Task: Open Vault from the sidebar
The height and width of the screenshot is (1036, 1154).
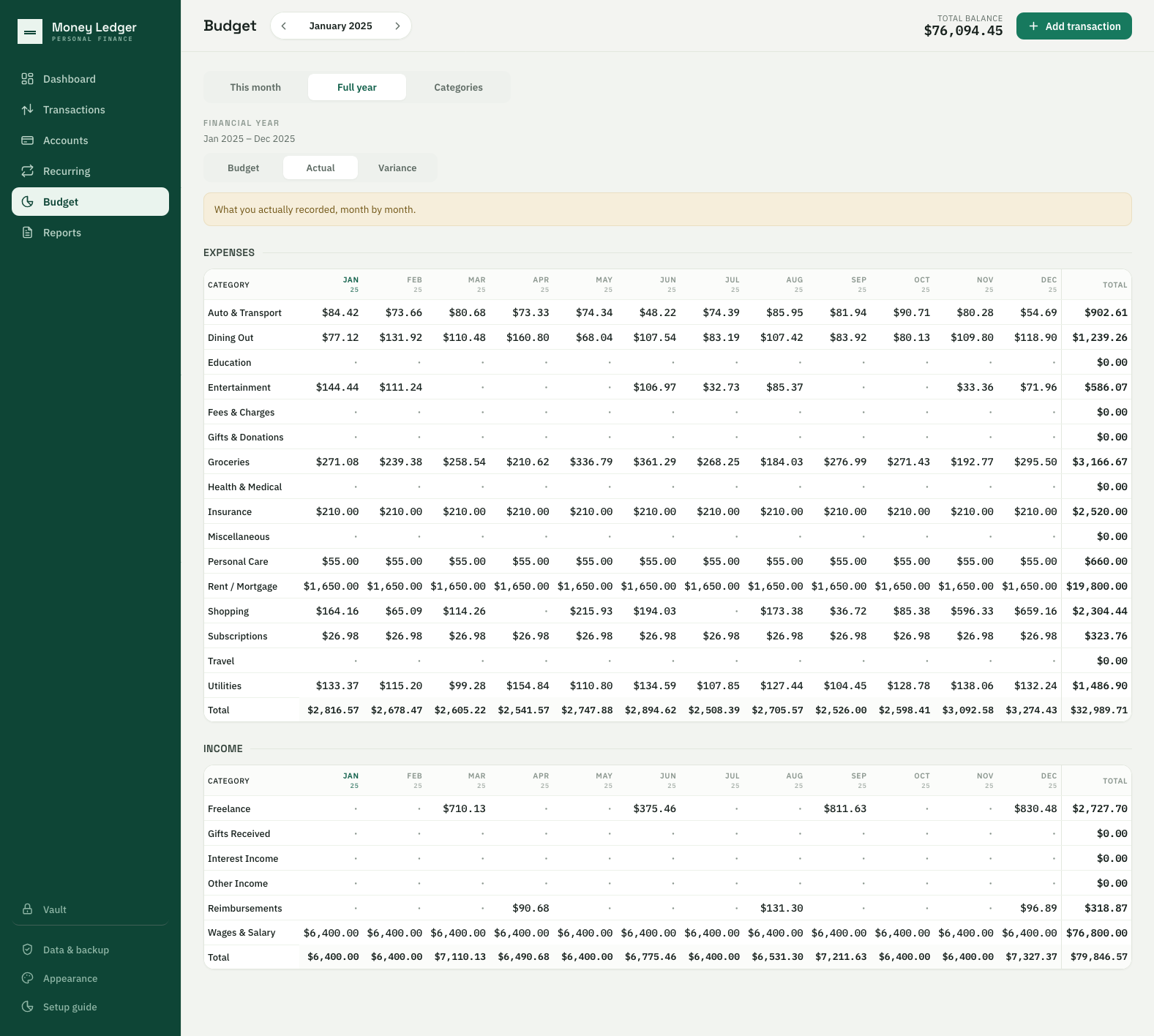Action: tap(90, 909)
